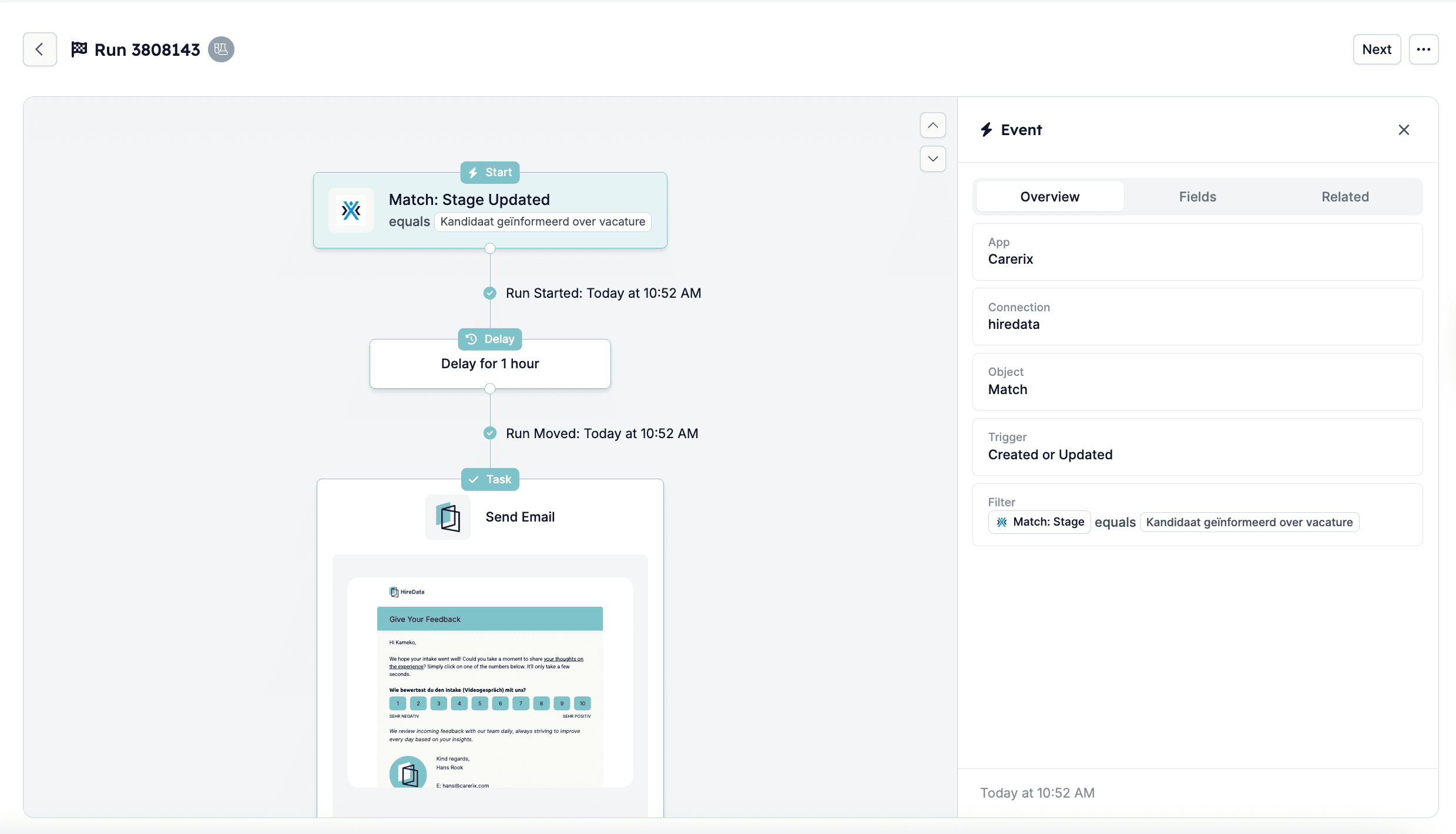Go to the Next run
Screen dimensions: 1456x834
[x=1377, y=49]
